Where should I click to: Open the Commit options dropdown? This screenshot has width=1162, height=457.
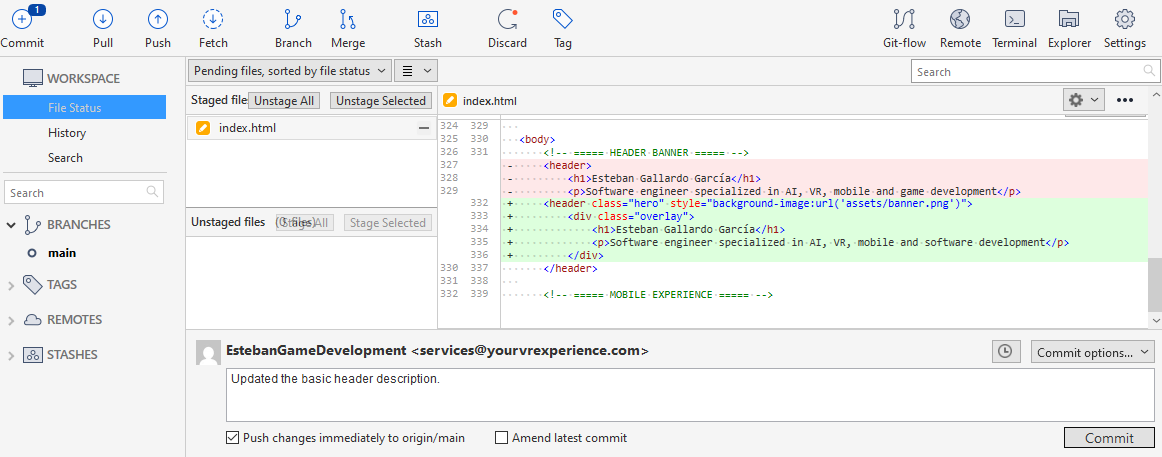click(1093, 352)
